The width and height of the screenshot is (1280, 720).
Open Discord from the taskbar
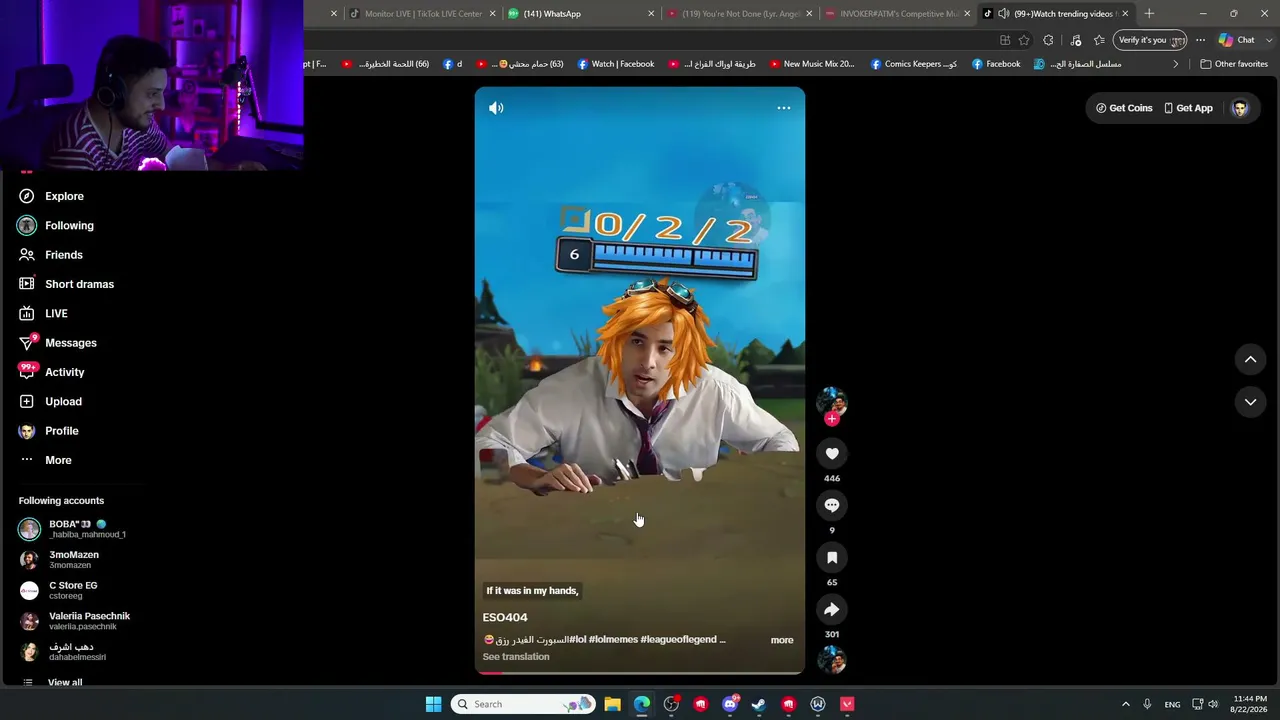coord(730,704)
